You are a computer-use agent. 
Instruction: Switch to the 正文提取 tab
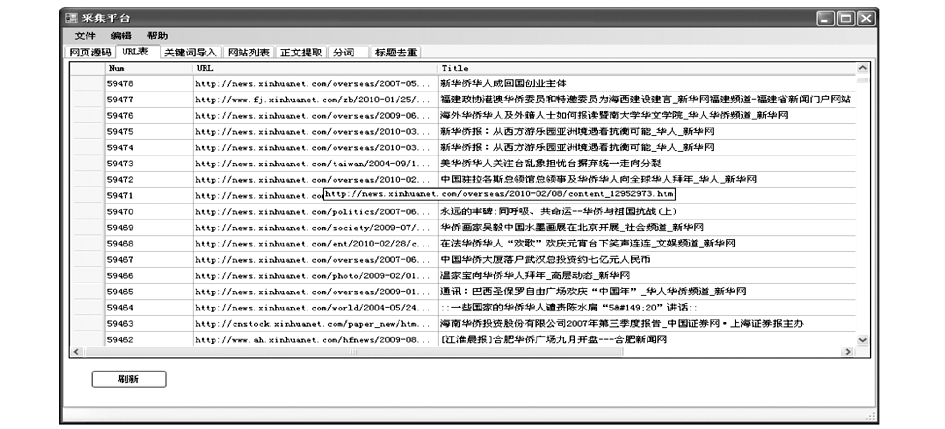(x=300, y=52)
